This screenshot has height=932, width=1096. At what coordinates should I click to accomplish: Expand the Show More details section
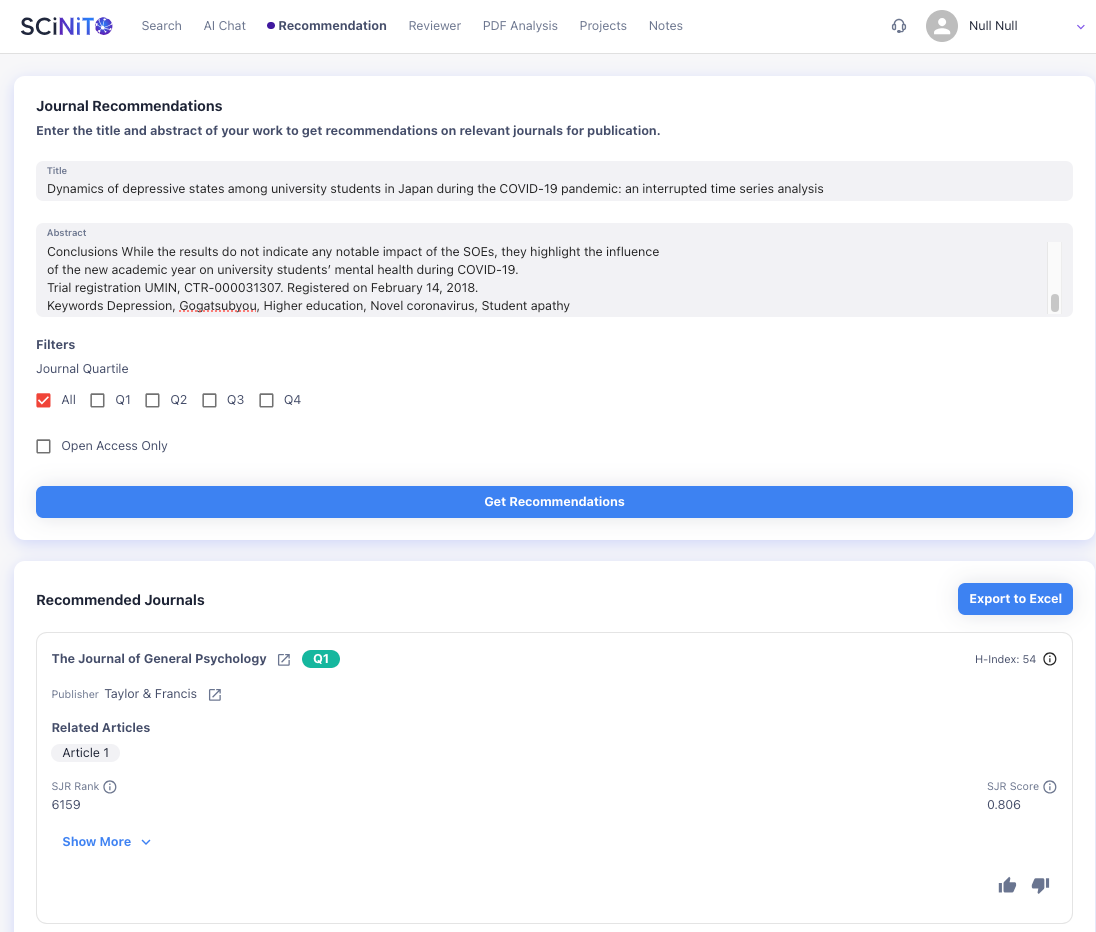click(106, 842)
